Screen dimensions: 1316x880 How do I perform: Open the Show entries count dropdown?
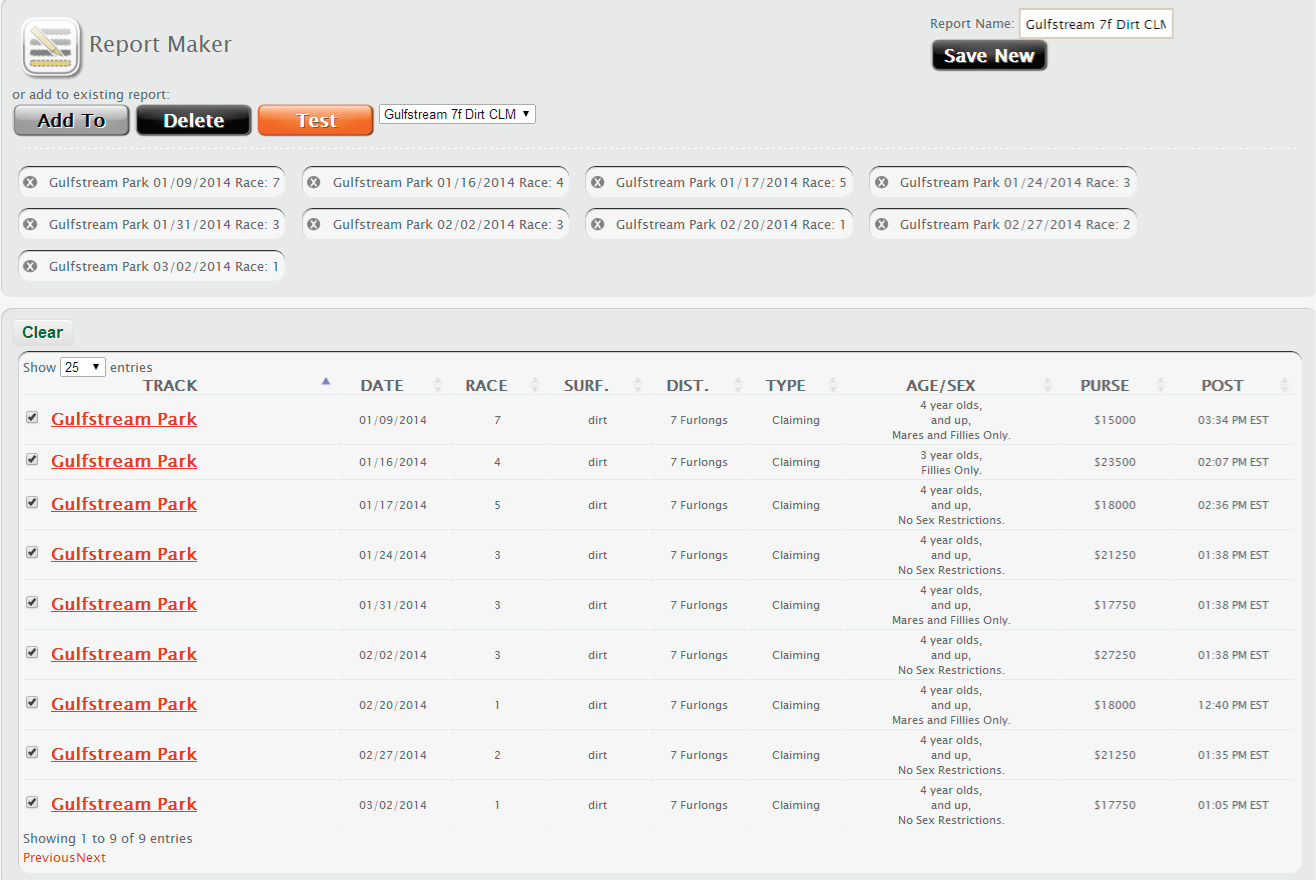click(x=83, y=367)
